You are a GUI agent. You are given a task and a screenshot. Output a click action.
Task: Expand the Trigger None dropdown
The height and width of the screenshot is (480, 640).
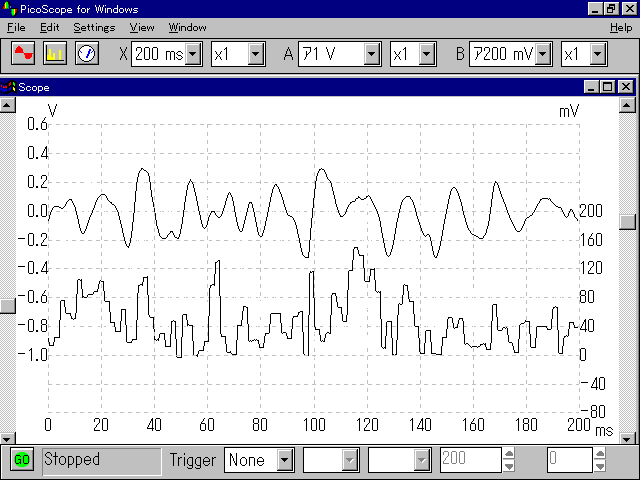(284, 460)
